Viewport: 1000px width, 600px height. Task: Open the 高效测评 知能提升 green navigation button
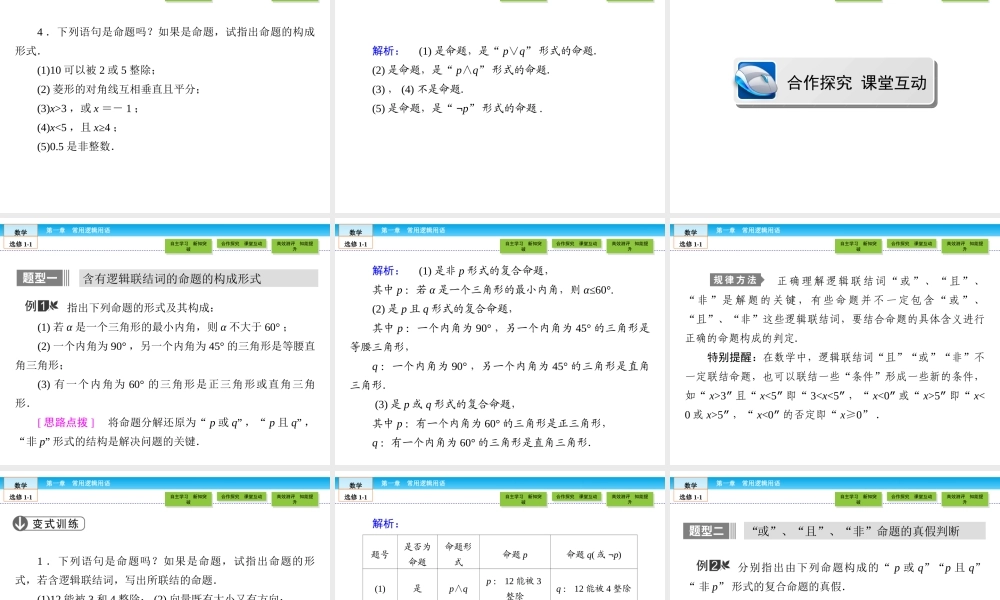295,242
